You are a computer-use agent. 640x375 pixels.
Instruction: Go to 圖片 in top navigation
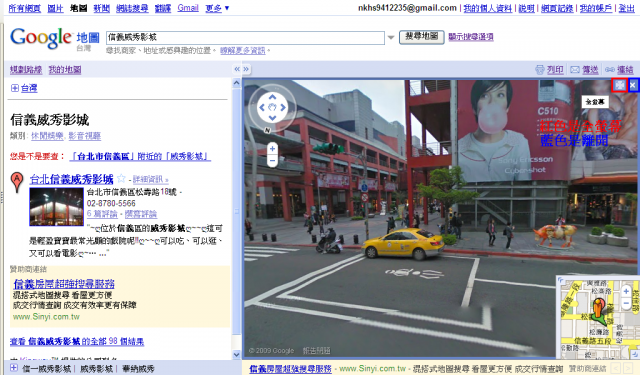[55, 8]
